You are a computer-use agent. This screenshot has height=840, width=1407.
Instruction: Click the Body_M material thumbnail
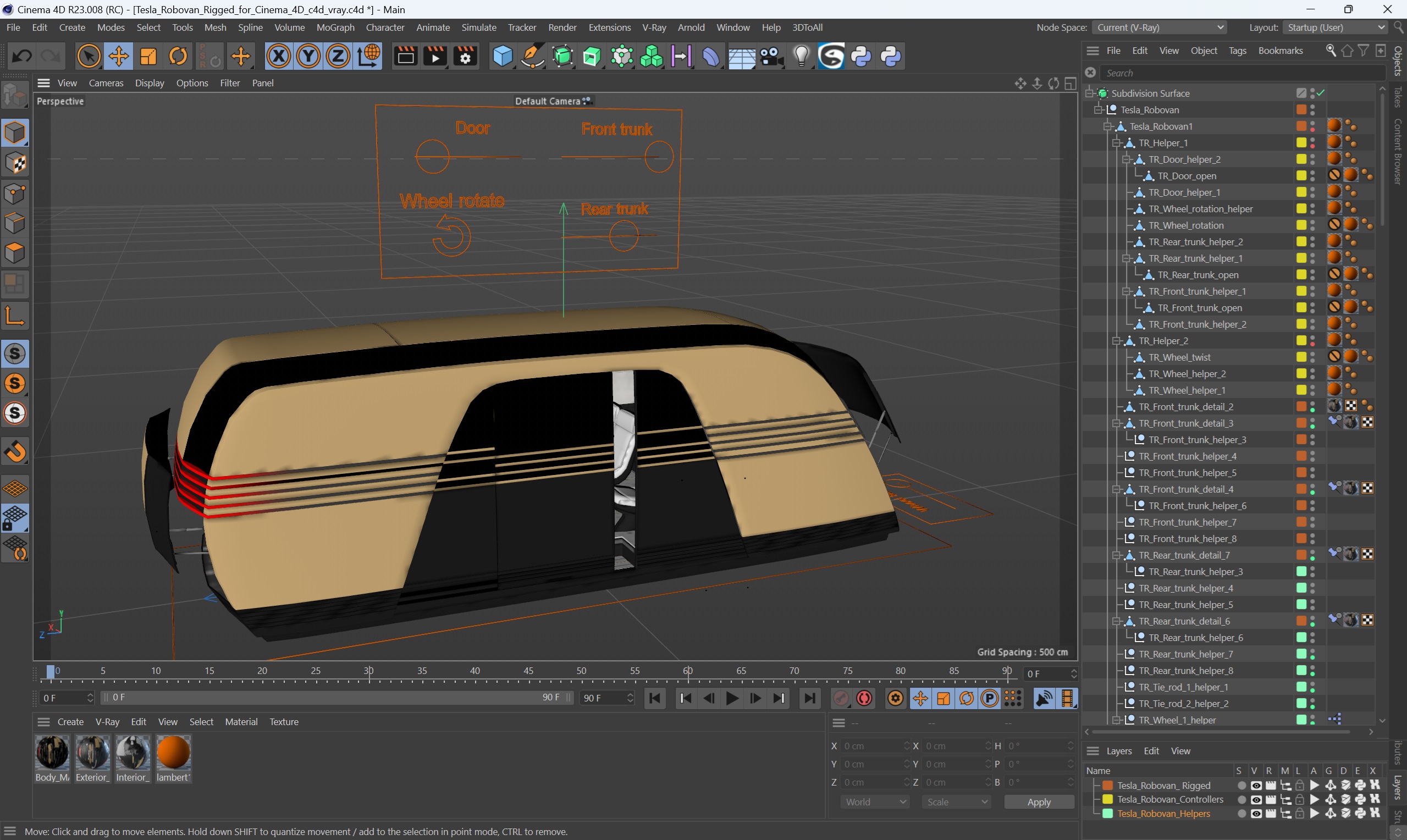(x=53, y=755)
